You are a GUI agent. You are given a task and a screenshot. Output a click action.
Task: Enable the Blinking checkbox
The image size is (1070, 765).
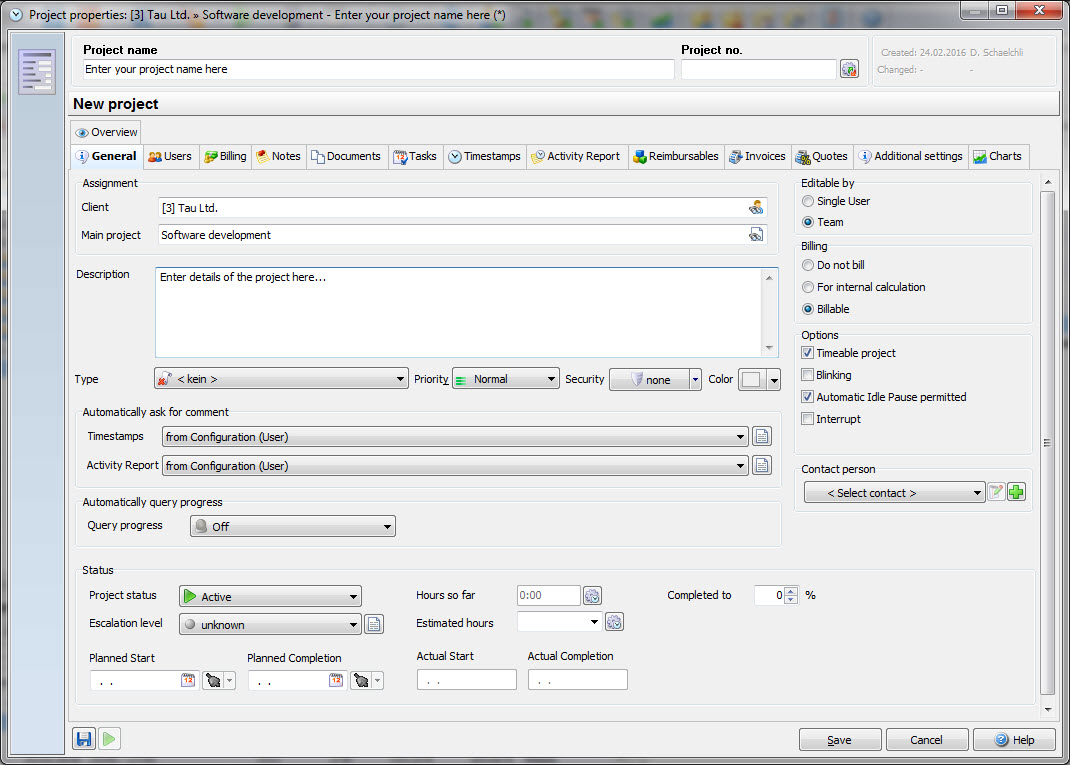click(x=808, y=375)
